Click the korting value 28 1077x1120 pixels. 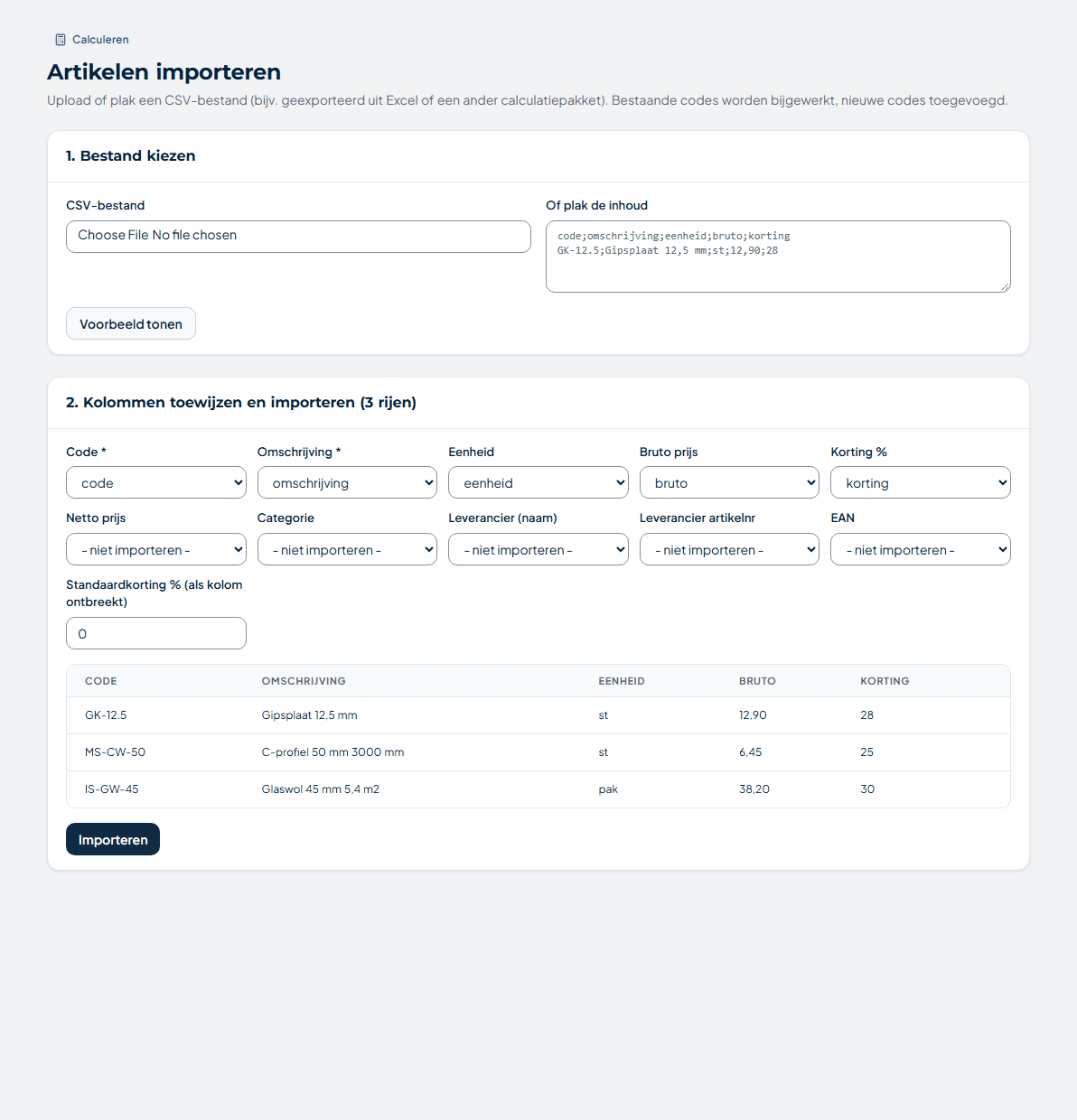pos(866,715)
